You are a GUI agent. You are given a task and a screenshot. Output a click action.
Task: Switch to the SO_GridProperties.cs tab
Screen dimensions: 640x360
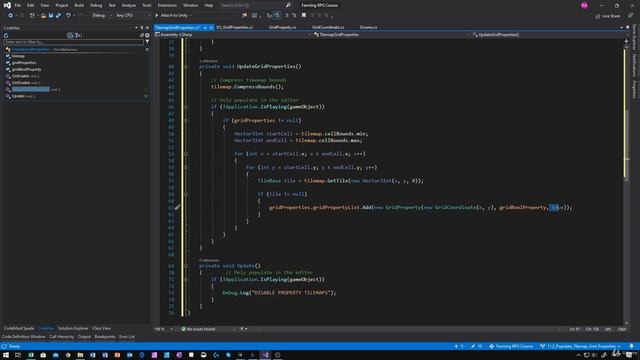235,27
